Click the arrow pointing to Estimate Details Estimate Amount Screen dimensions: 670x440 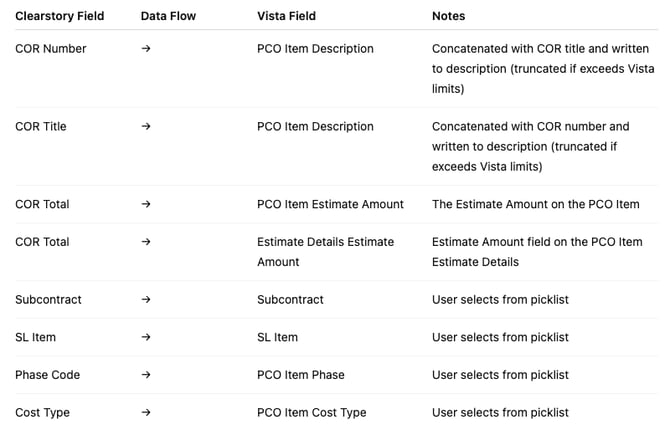tap(146, 242)
